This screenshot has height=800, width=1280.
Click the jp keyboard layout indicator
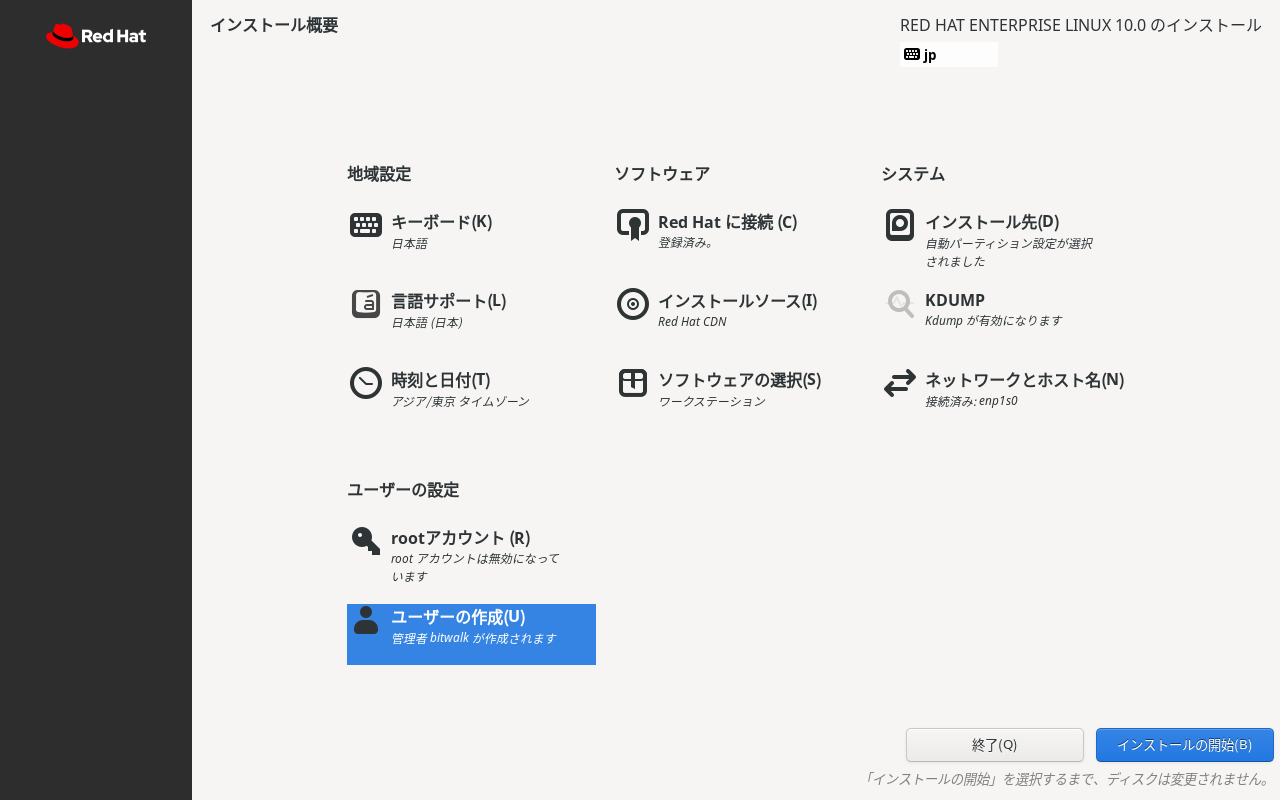[x=950, y=54]
